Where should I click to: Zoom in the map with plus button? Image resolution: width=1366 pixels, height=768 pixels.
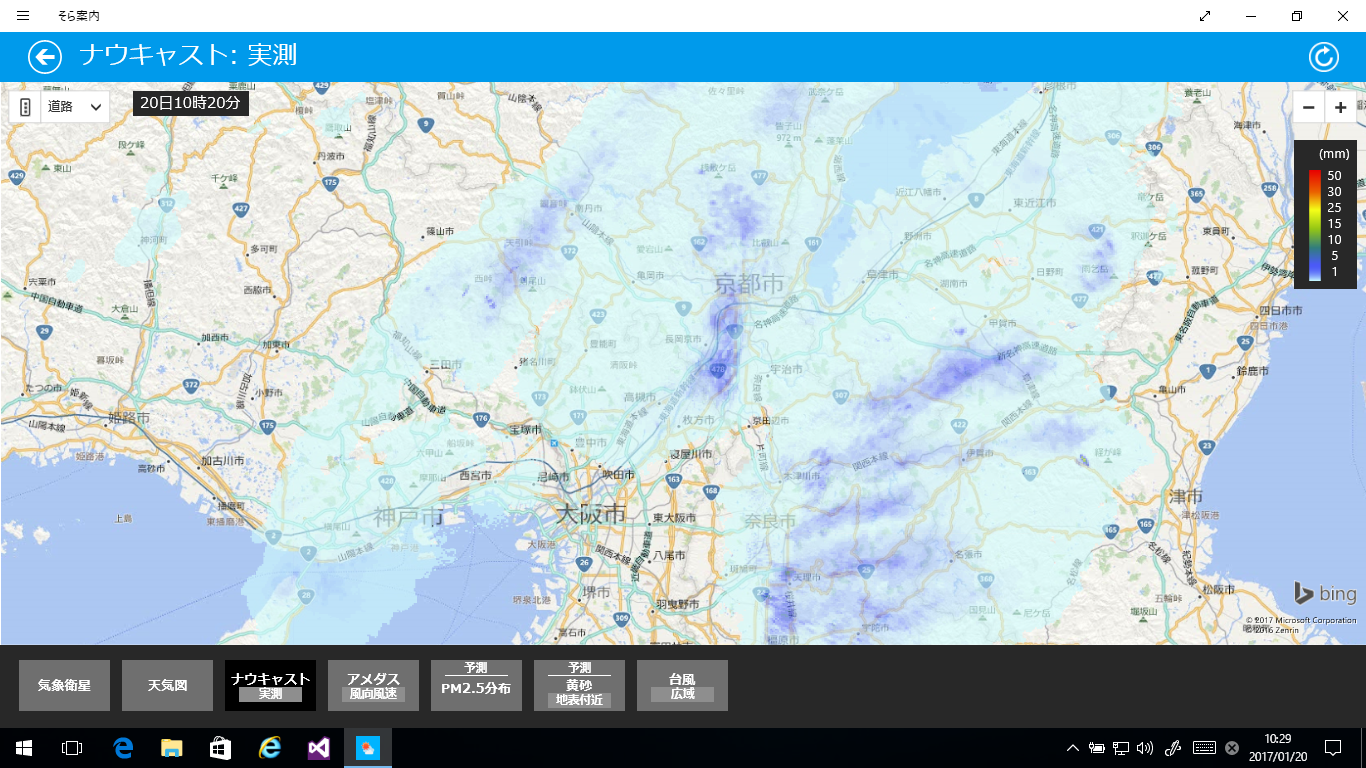1341,107
